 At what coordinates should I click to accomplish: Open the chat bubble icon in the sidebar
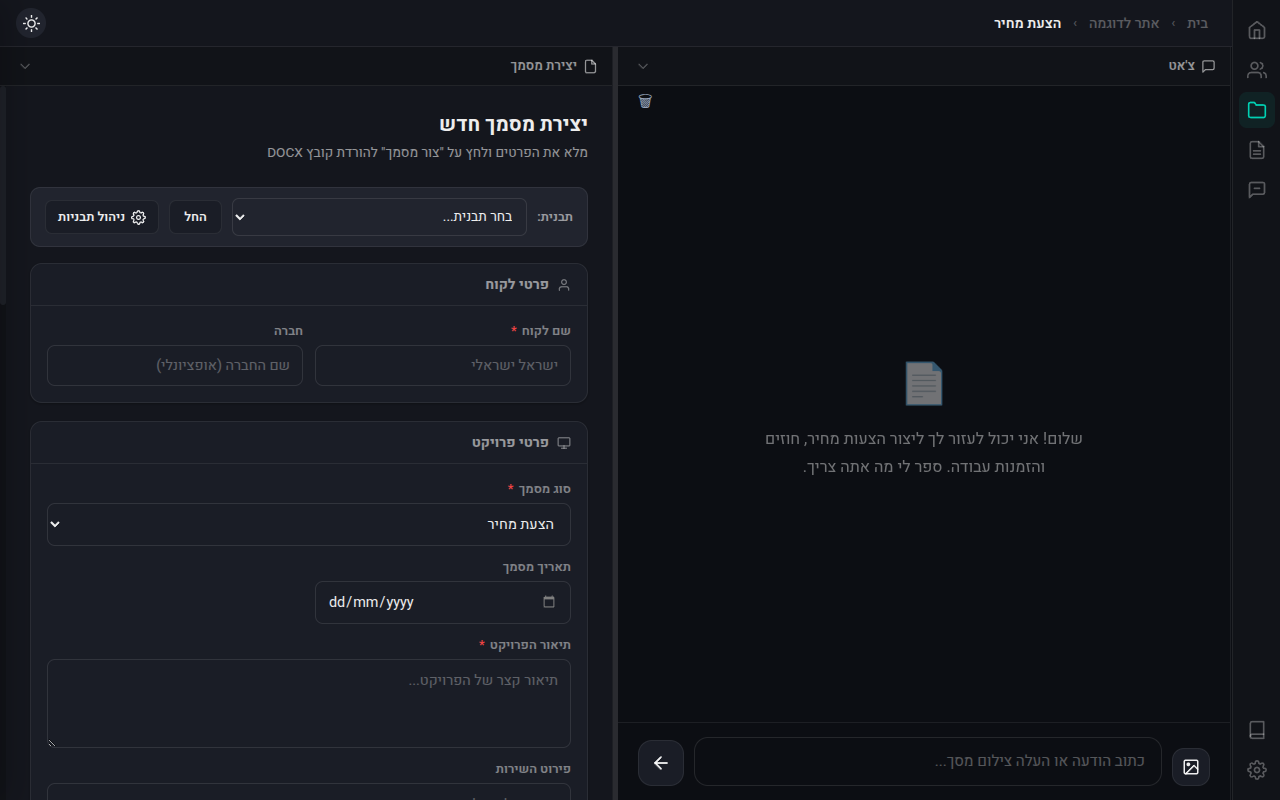pos(1257,190)
